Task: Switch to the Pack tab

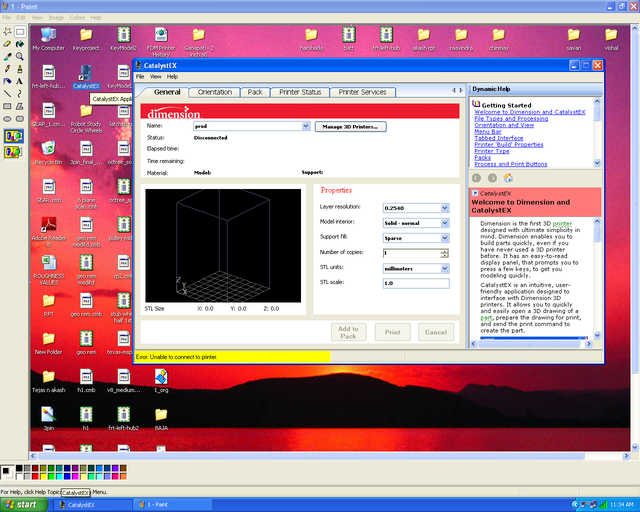Action: point(255,92)
